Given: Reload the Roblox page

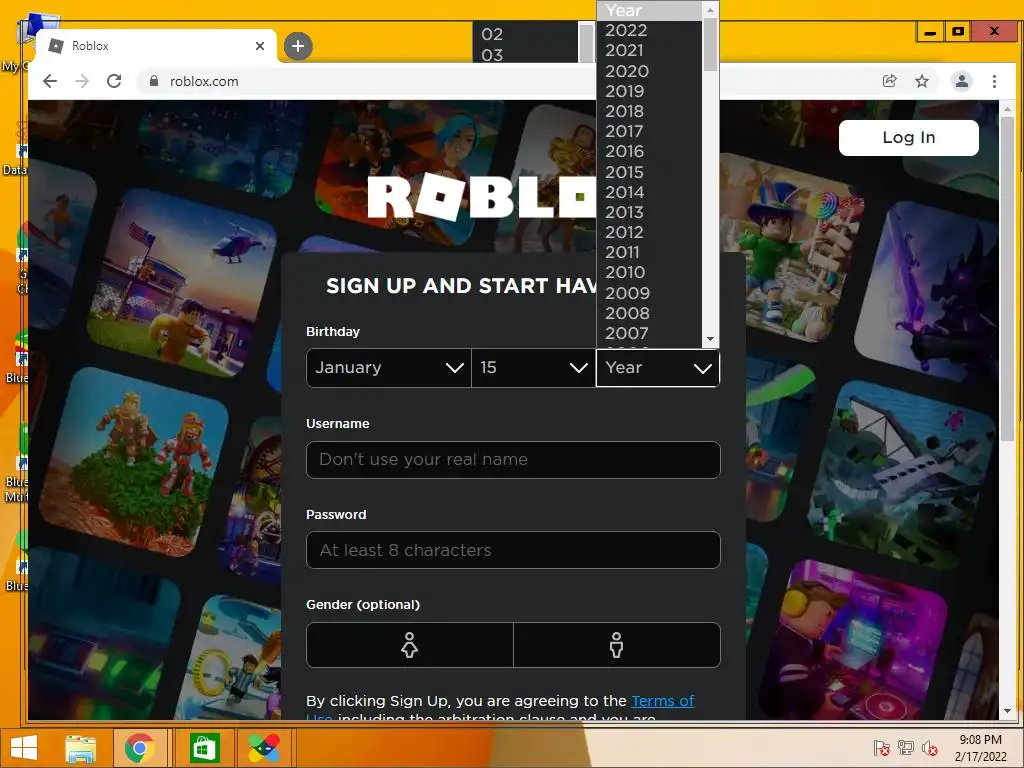Looking at the screenshot, I should (x=114, y=81).
